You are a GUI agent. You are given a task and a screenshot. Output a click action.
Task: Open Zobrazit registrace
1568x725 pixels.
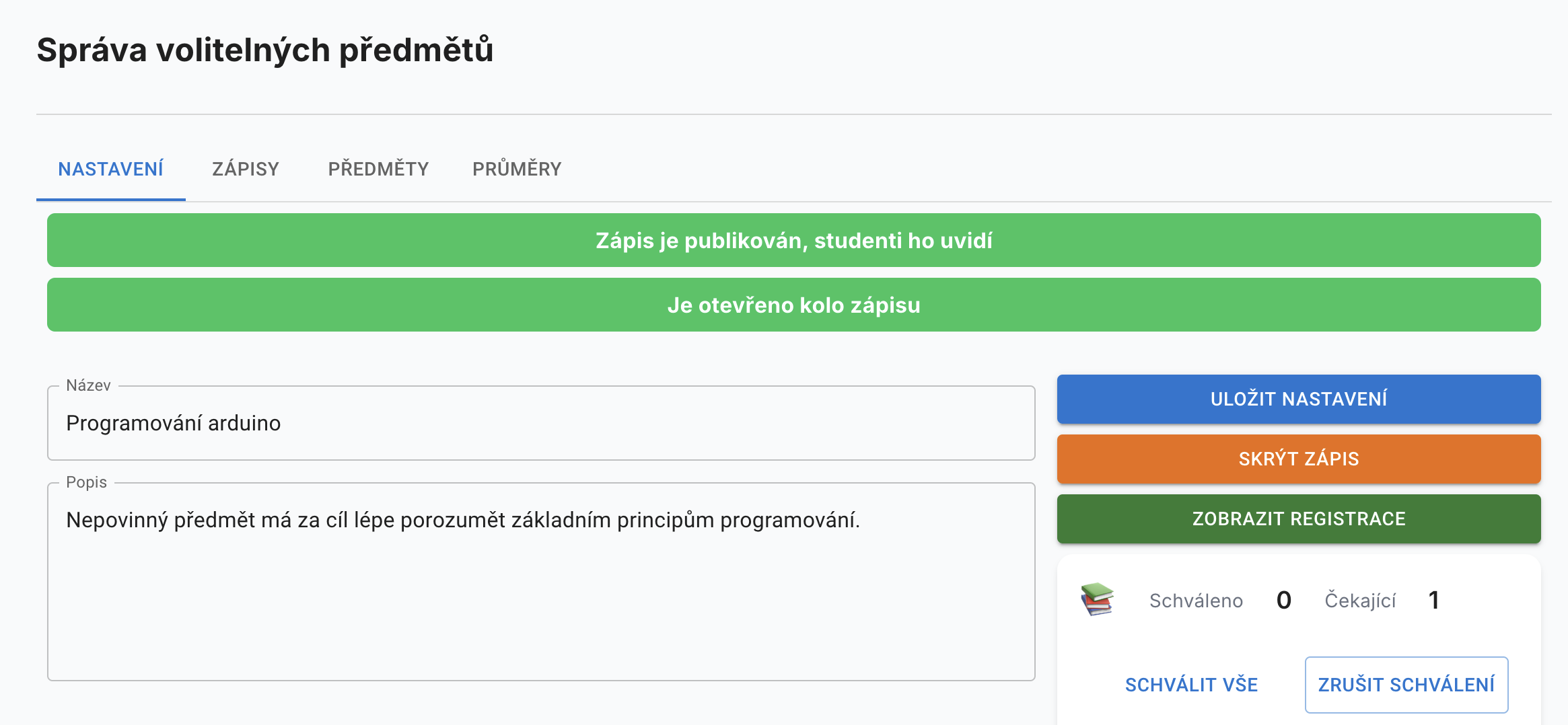(x=1298, y=519)
